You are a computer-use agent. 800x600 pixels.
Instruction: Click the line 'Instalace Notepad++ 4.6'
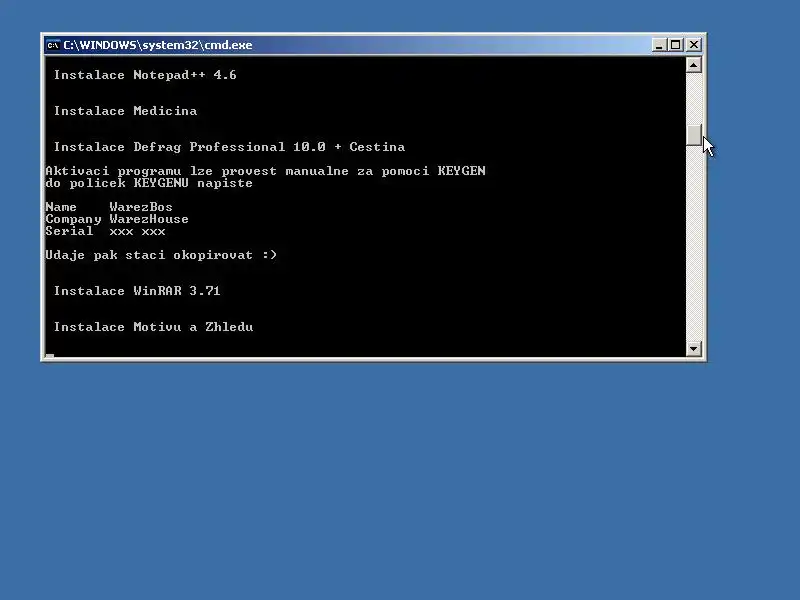pyautogui.click(x=145, y=75)
